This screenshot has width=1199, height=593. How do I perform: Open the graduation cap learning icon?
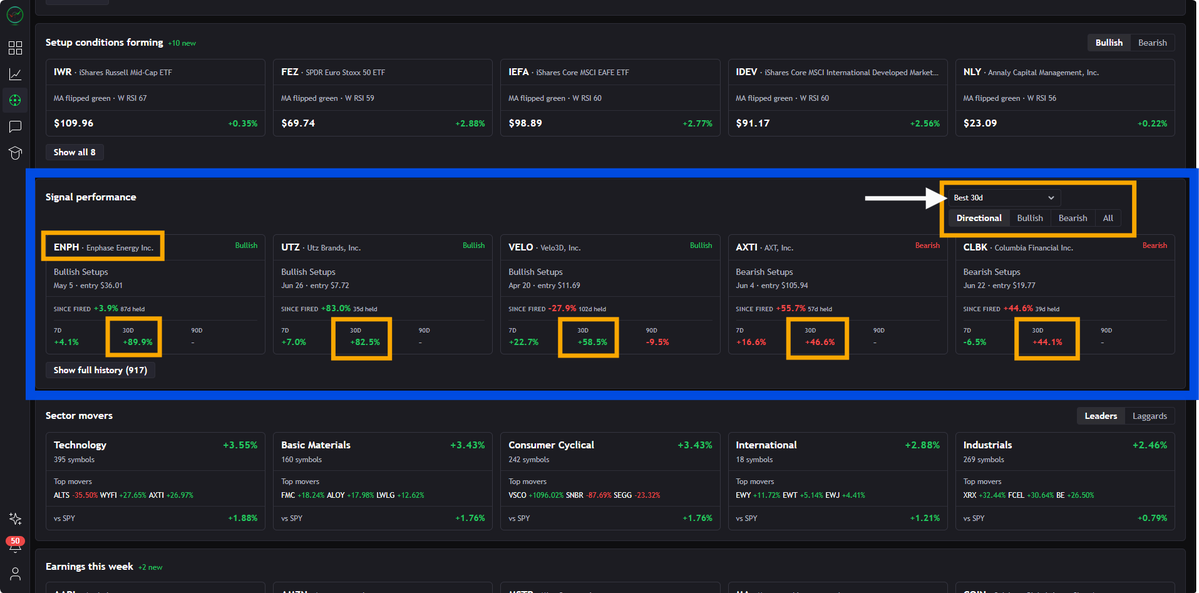[x=15, y=152]
